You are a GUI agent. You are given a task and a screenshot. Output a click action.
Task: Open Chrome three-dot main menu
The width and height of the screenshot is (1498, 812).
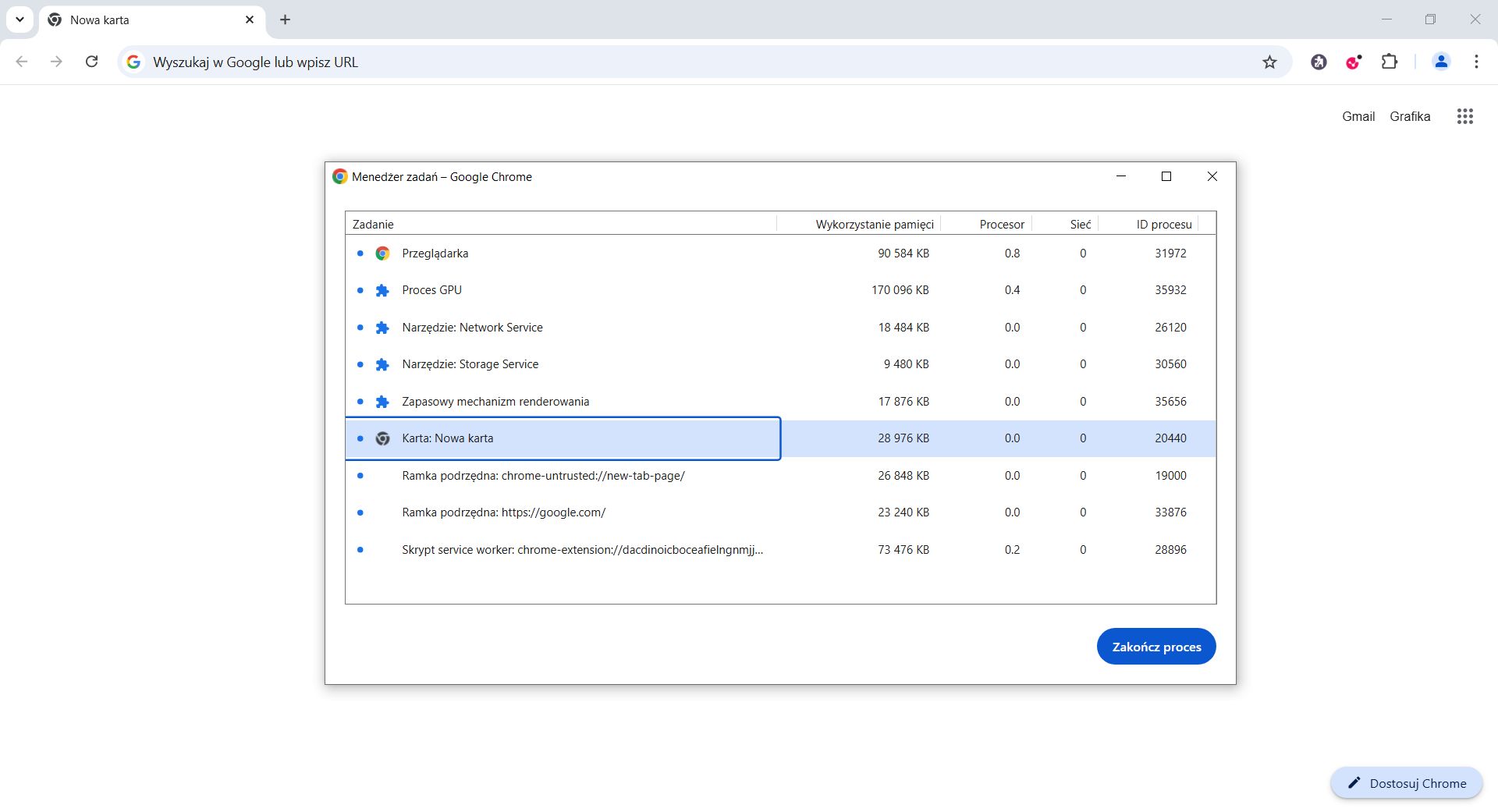pos(1476,62)
